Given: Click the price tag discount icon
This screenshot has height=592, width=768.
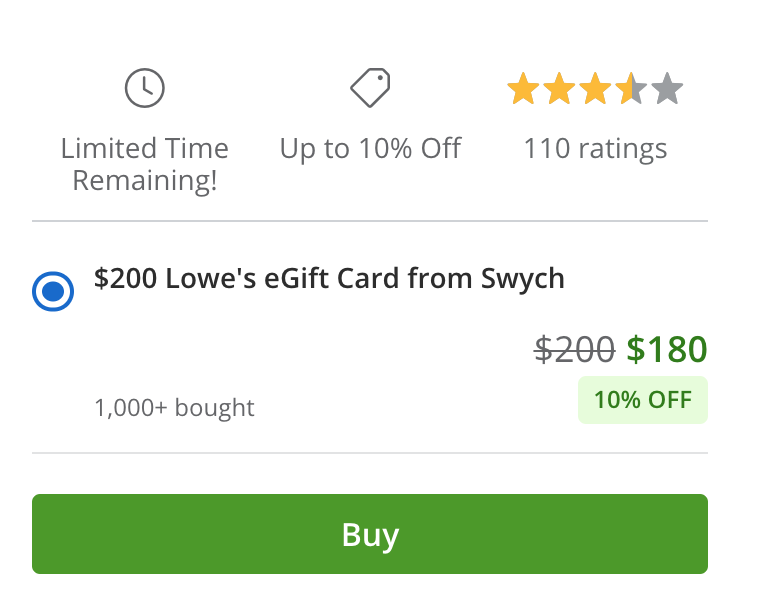Looking at the screenshot, I should pos(370,87).
